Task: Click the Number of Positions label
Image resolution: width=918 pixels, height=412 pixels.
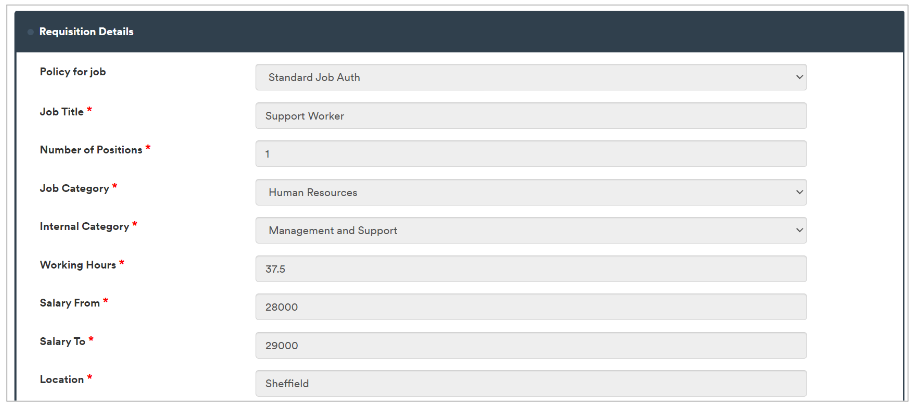Action: coord(90,150)
